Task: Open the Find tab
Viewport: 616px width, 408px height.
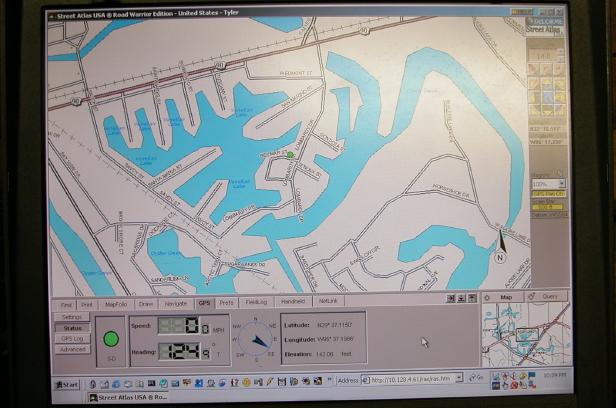Action: 66,305
